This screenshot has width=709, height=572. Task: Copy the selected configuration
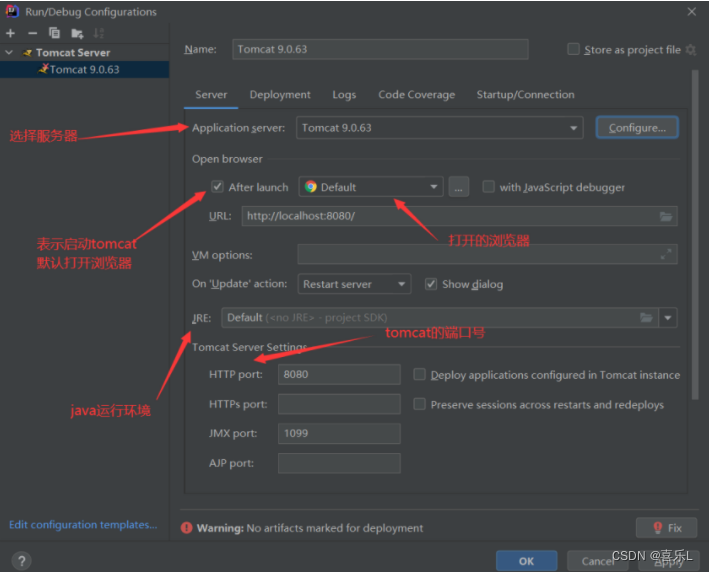coord(54,33)
